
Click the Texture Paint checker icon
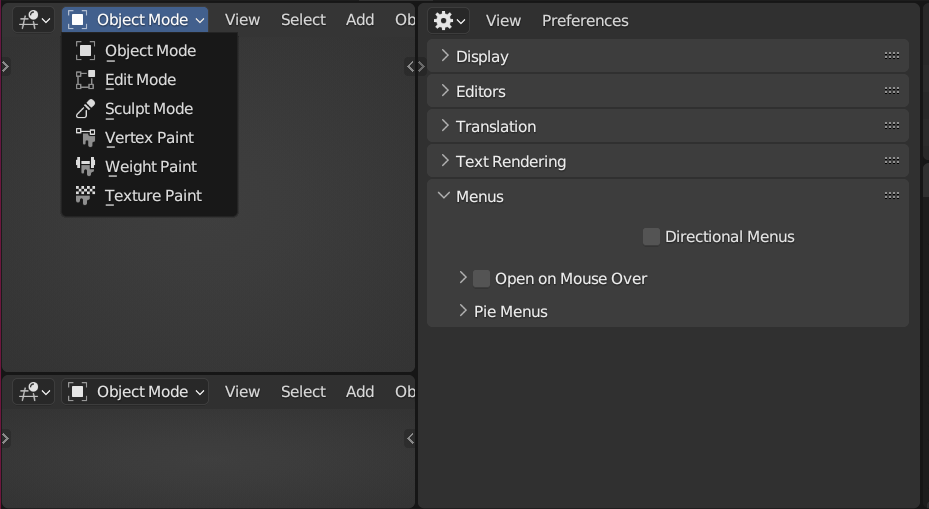point(85,196)
